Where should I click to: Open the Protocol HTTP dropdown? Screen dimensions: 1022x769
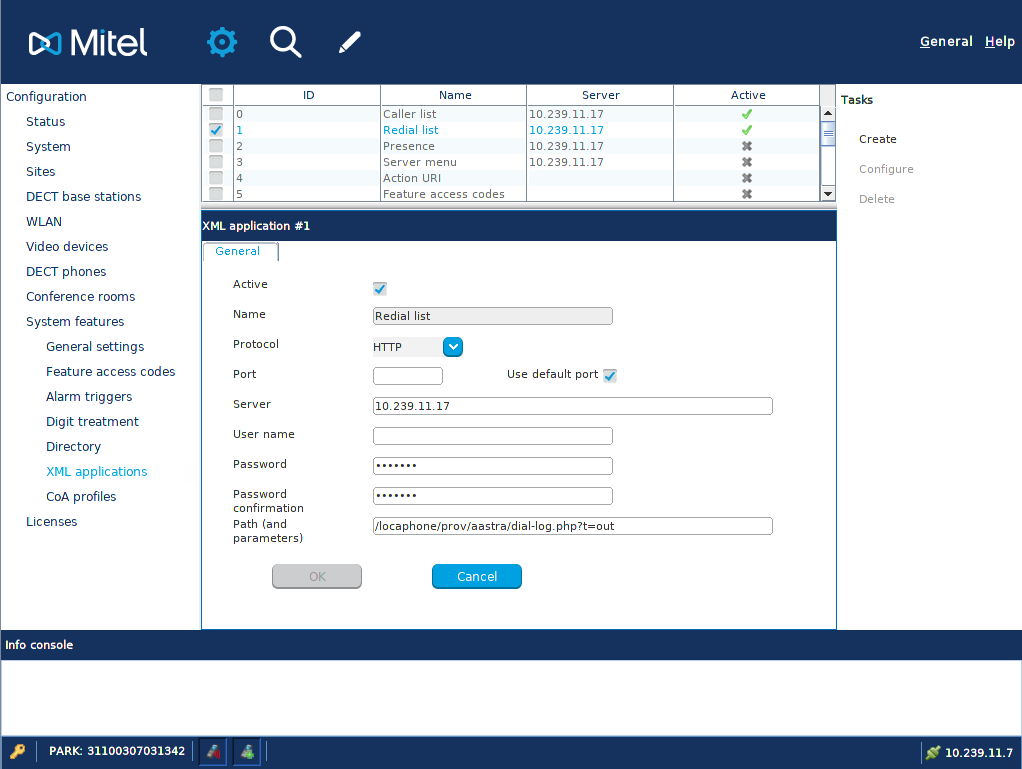[x=452, y=347]
